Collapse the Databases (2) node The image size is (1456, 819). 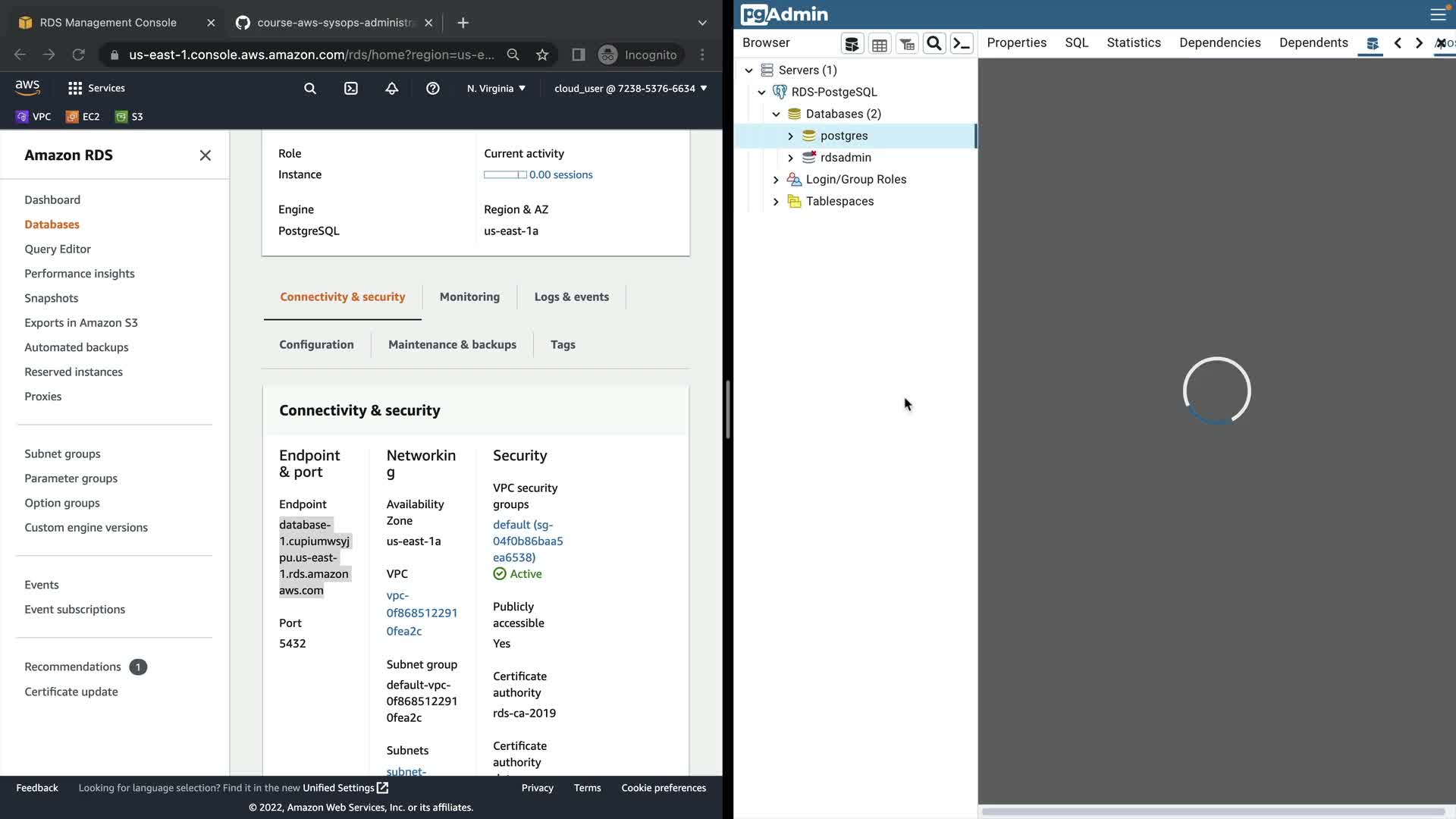click(776, 115)
